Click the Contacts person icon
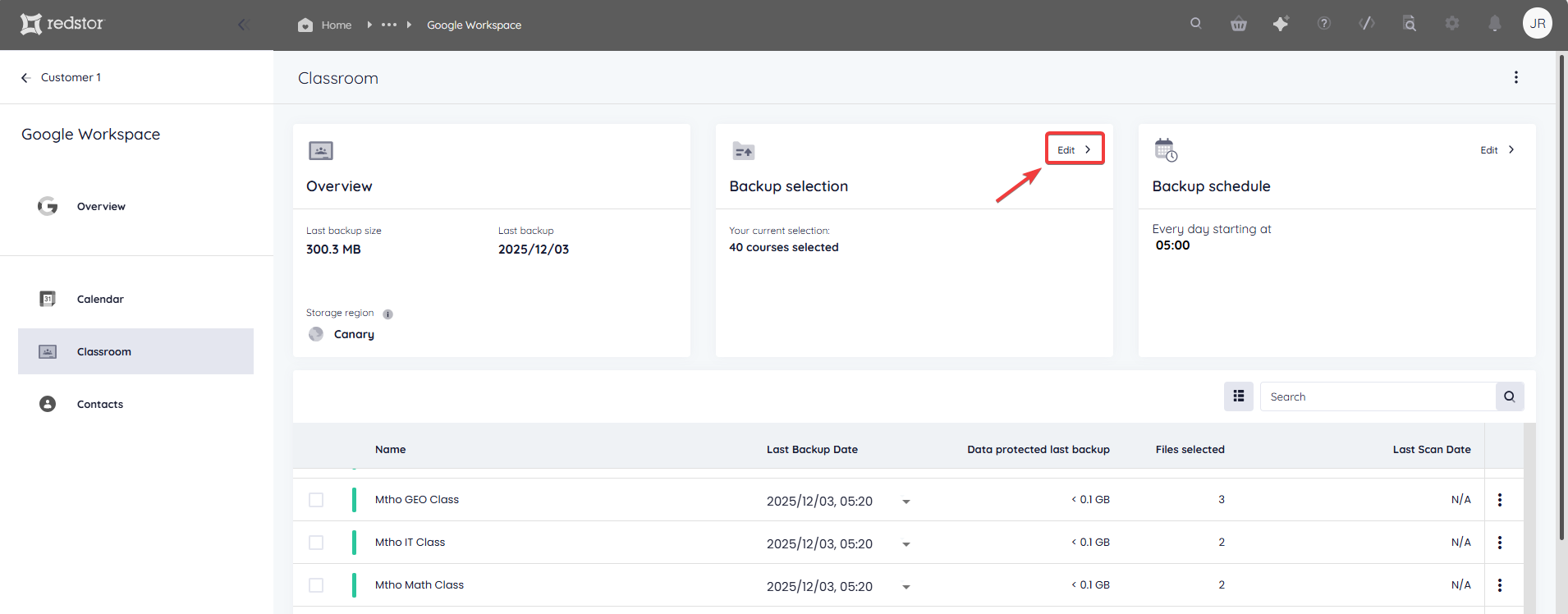This screenshot has height=614, width=1568. click(x=48, y=404)
